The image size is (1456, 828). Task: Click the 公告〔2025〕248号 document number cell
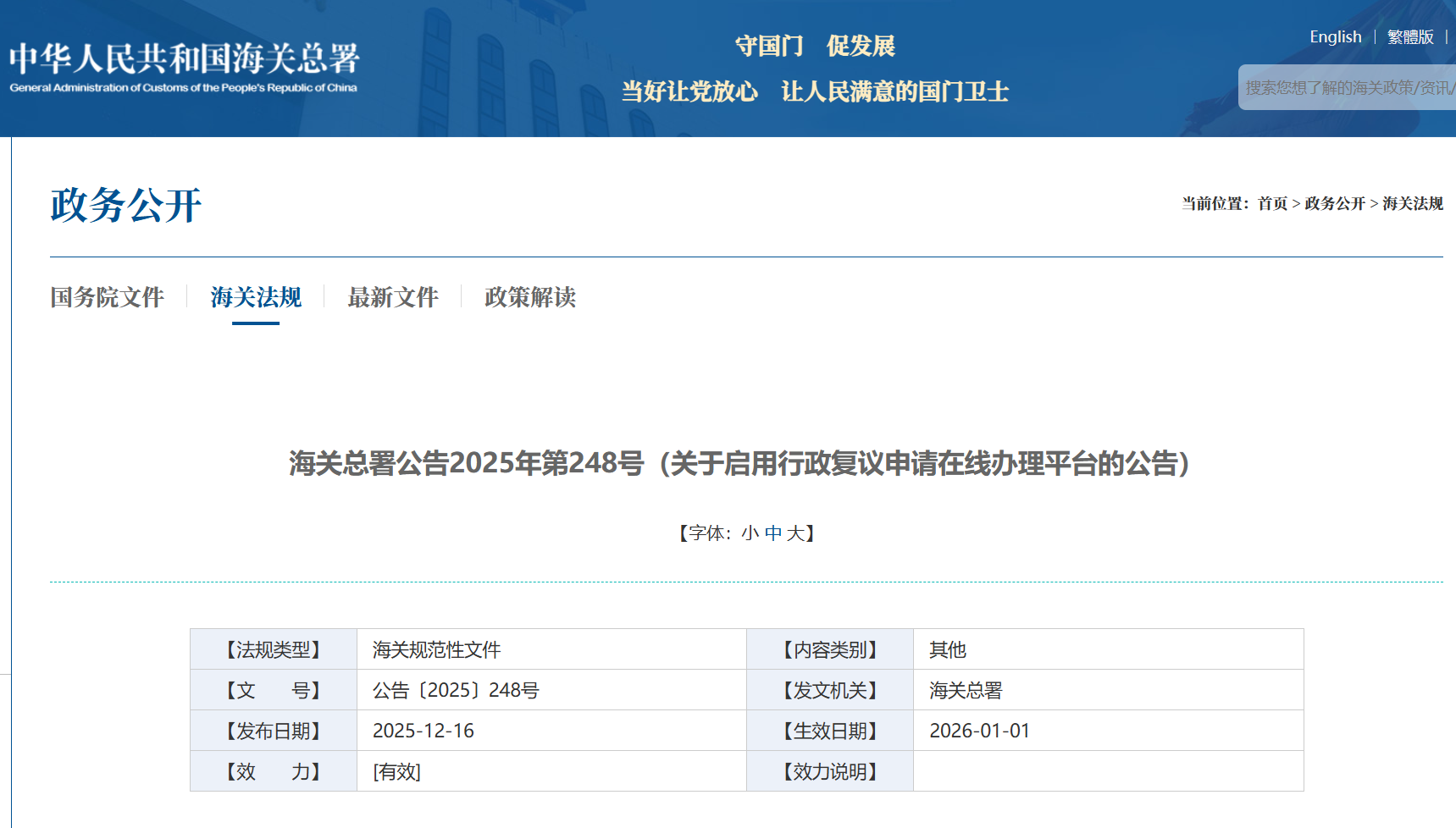456,690
